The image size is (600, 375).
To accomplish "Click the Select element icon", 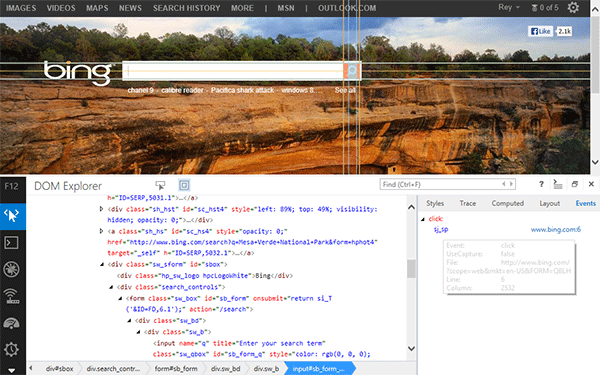I will tap(160, 186).
